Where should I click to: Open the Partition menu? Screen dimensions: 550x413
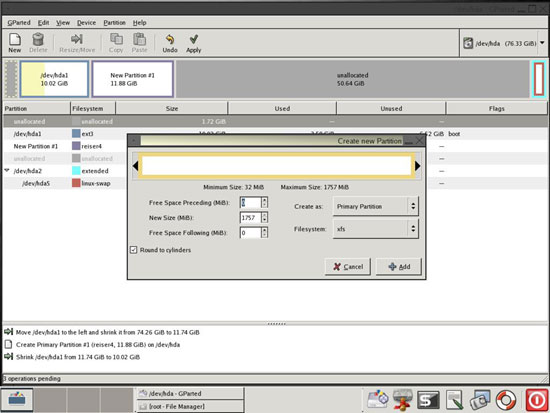(114, 22)
